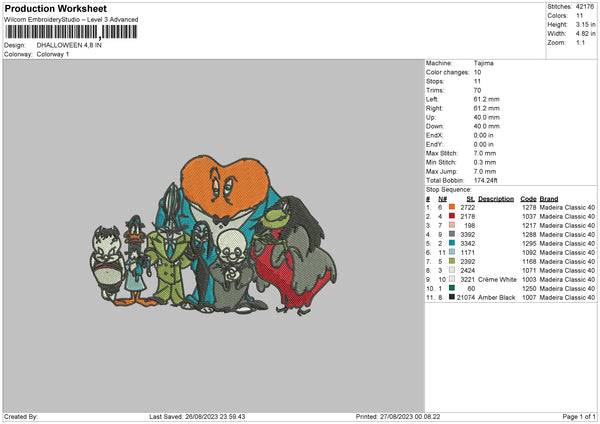This screenshot has width=600, height=424.
Task: Click the Amber Black color swatch
Action: (x=452, y=297)
